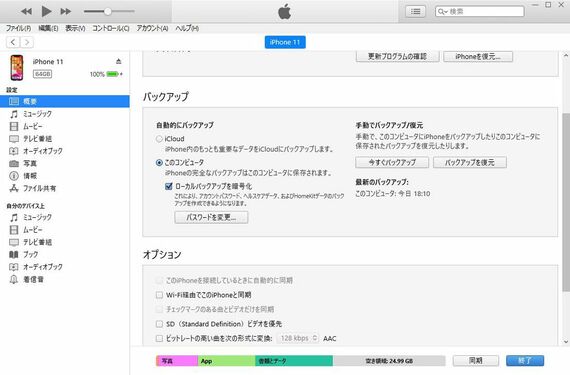Open ムービー under 設定
570x375 pixels.
coord(65,126)
